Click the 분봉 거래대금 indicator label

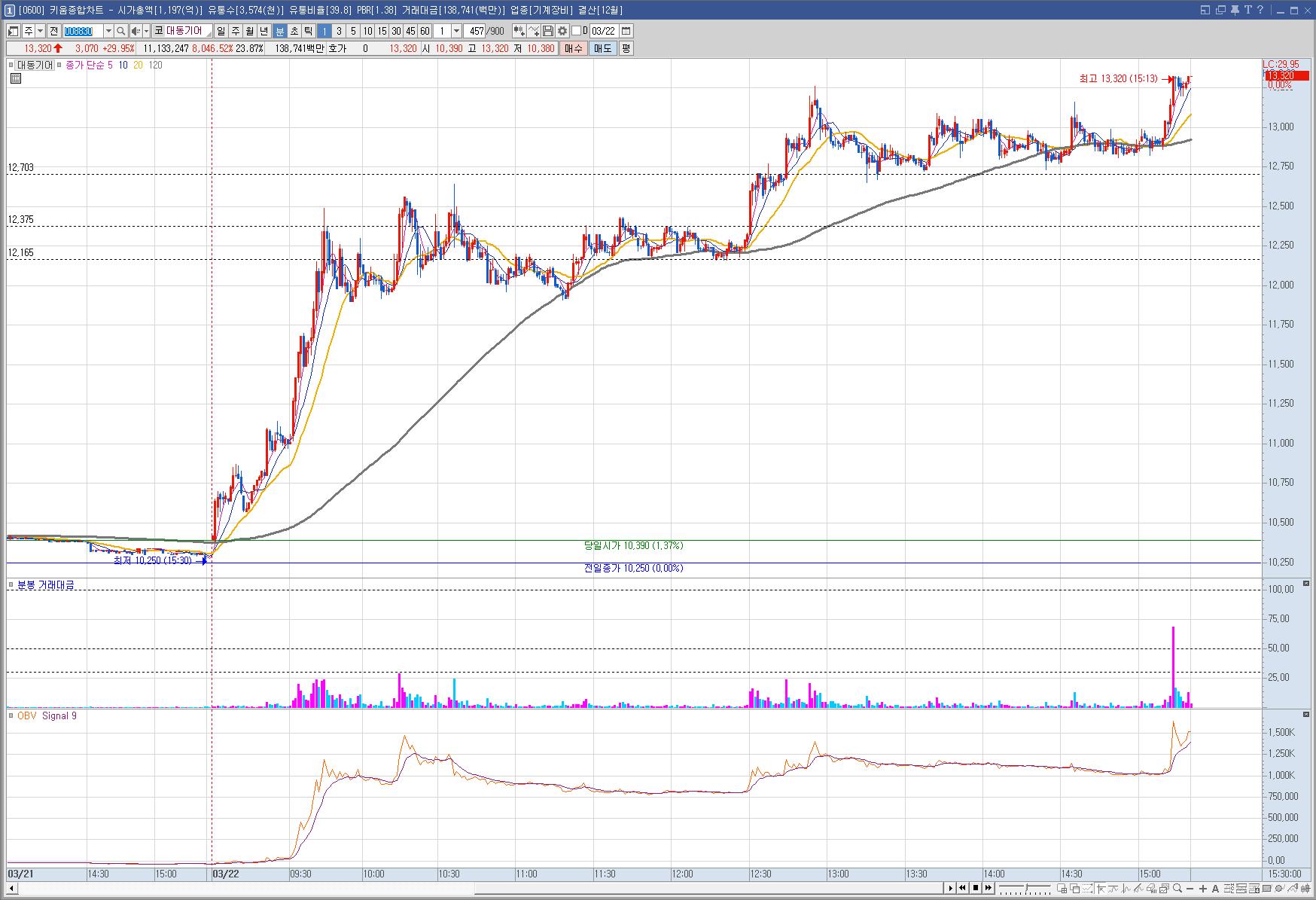(x=45, y=585)
